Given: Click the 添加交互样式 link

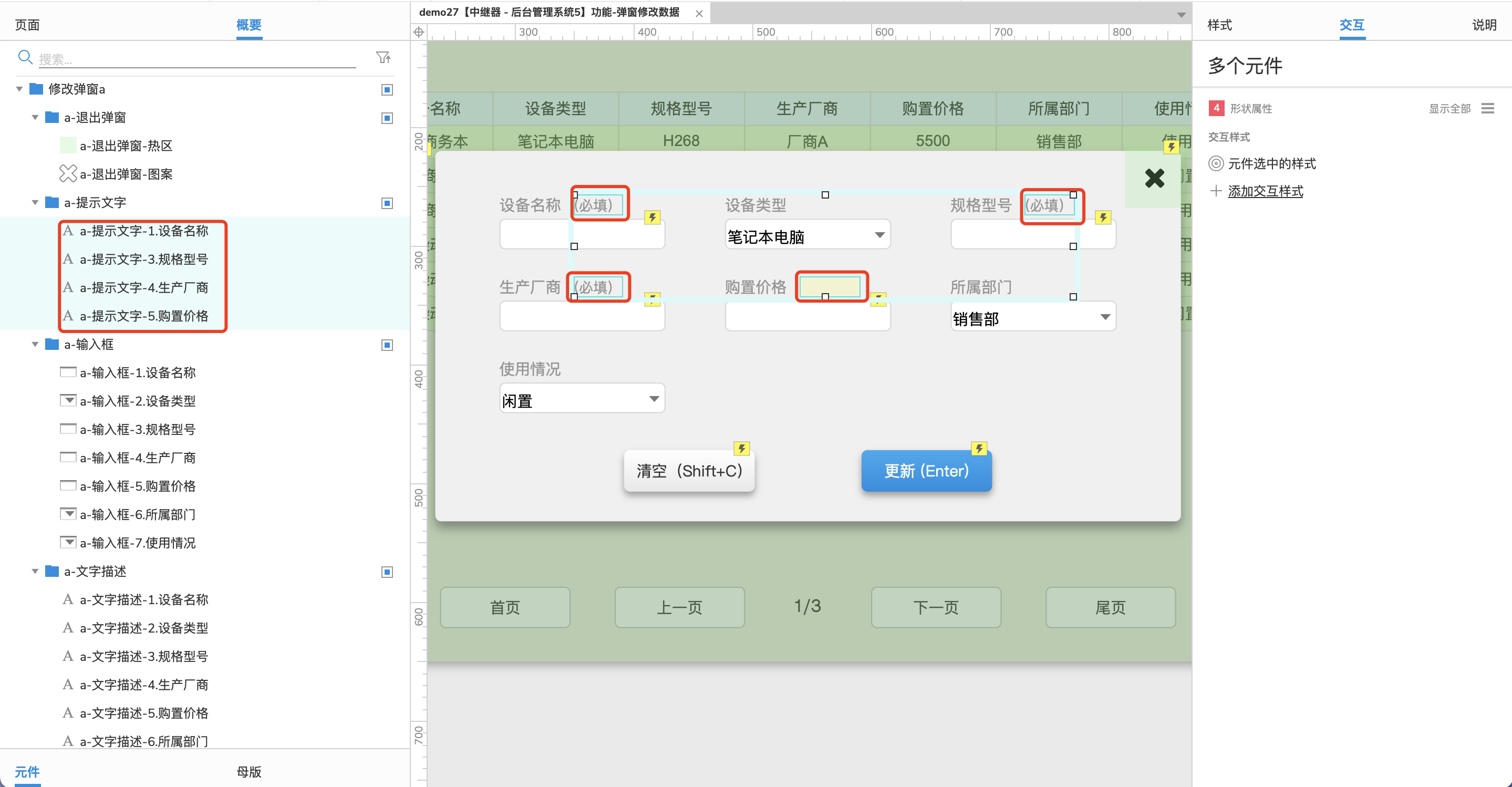Looking at the screenshot, I should [x=1266, y=191].
